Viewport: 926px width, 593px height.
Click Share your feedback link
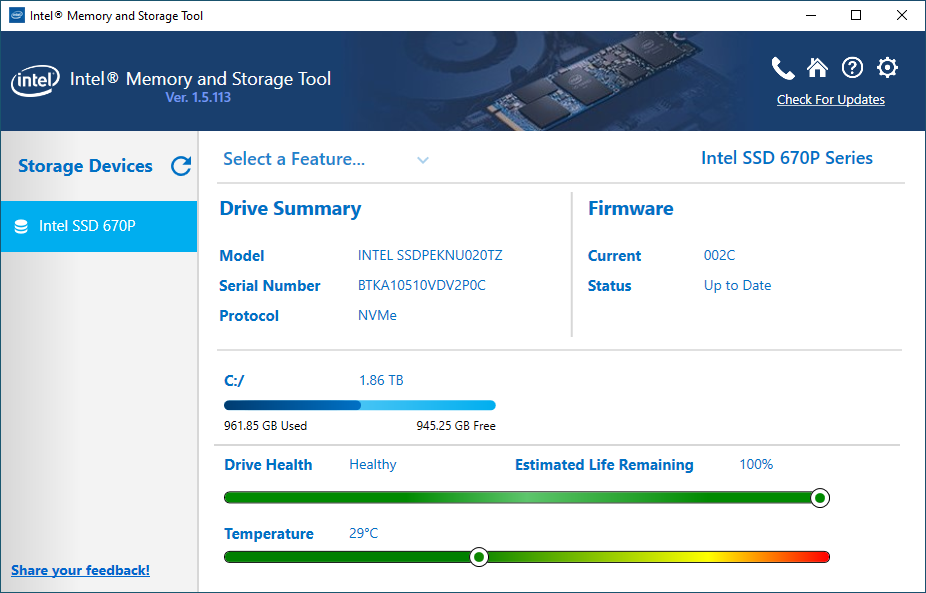coord(79,570)
